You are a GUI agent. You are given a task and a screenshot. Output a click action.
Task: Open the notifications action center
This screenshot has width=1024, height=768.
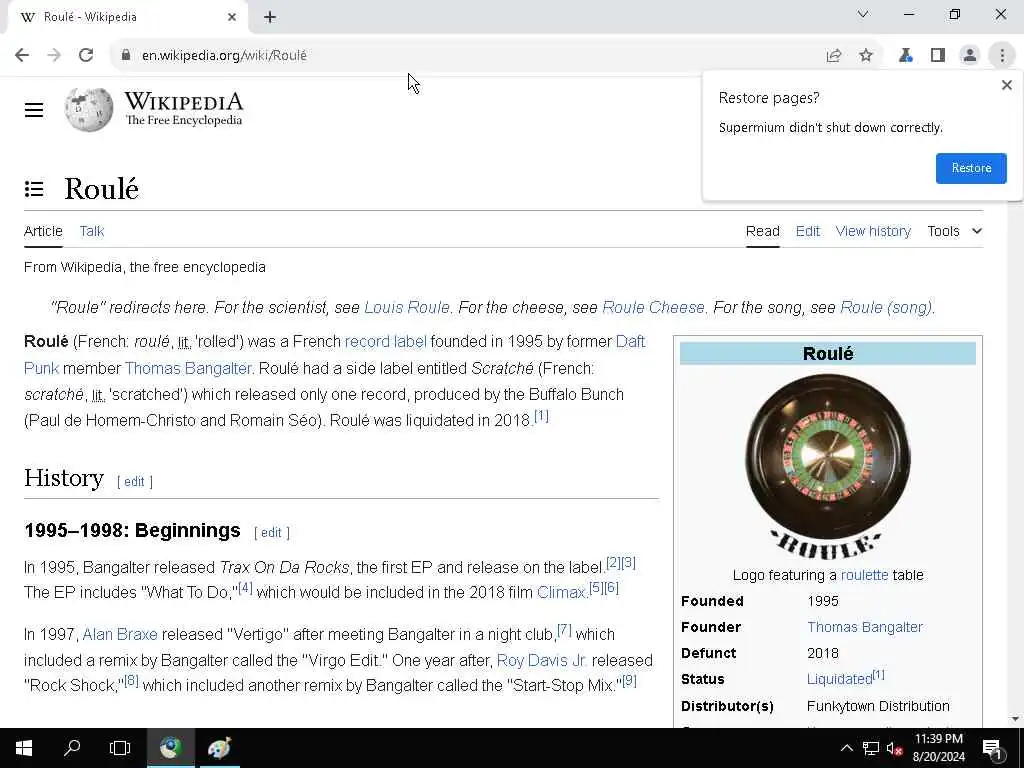point(992,749)
